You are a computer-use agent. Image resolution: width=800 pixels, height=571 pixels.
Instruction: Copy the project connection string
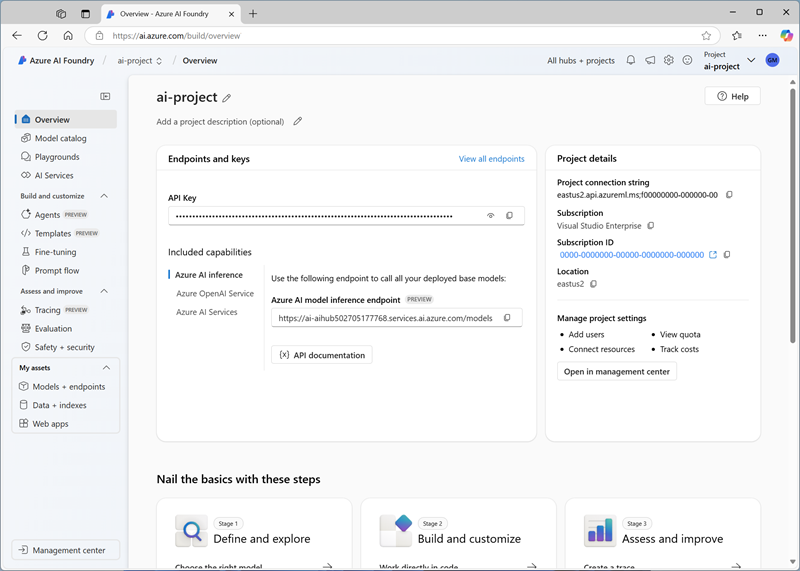click(729, 195)
